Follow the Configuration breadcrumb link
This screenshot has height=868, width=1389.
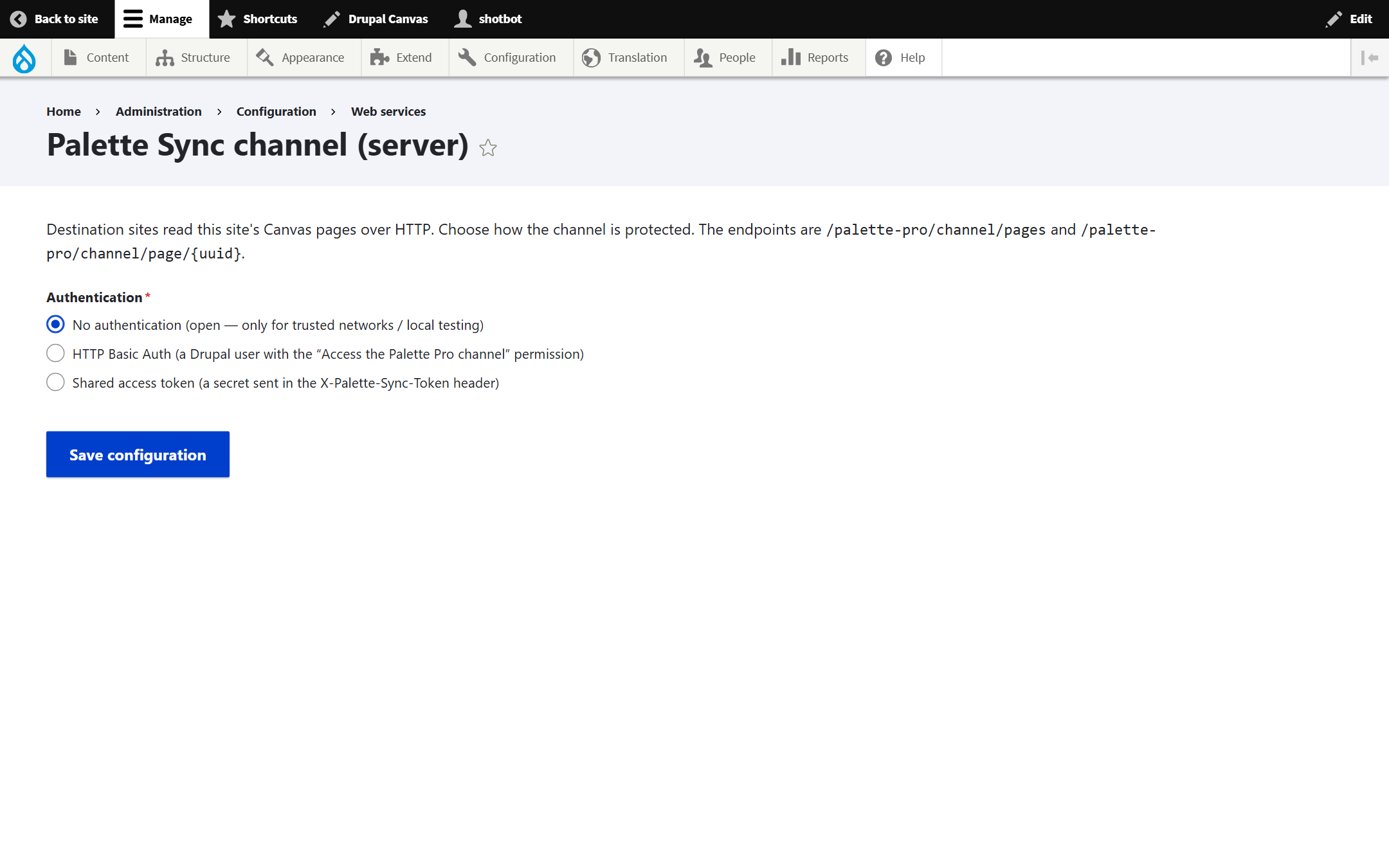[277, 112]
